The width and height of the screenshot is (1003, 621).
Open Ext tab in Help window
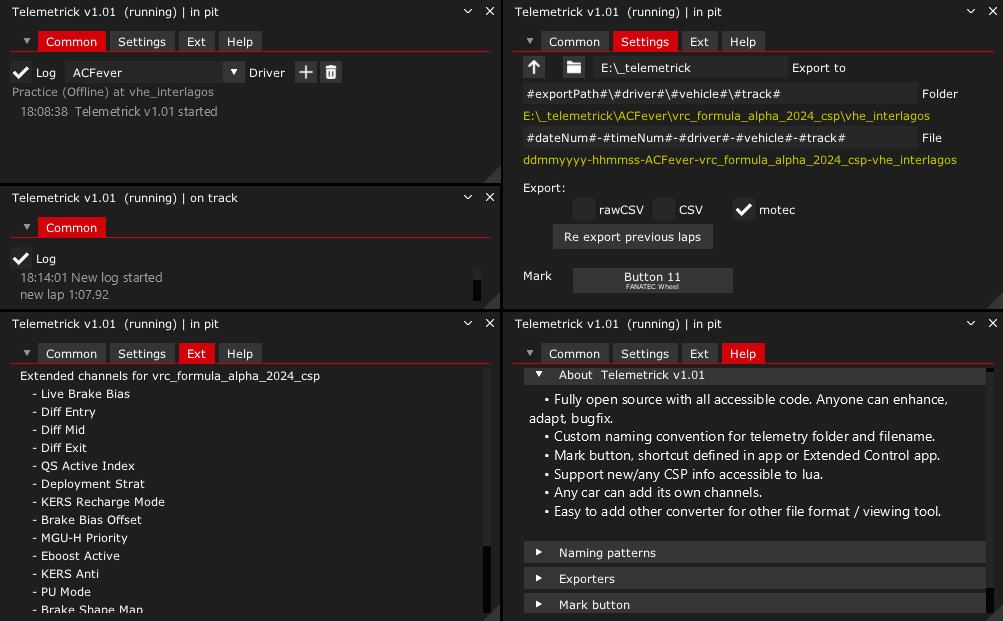click(699, 354)
